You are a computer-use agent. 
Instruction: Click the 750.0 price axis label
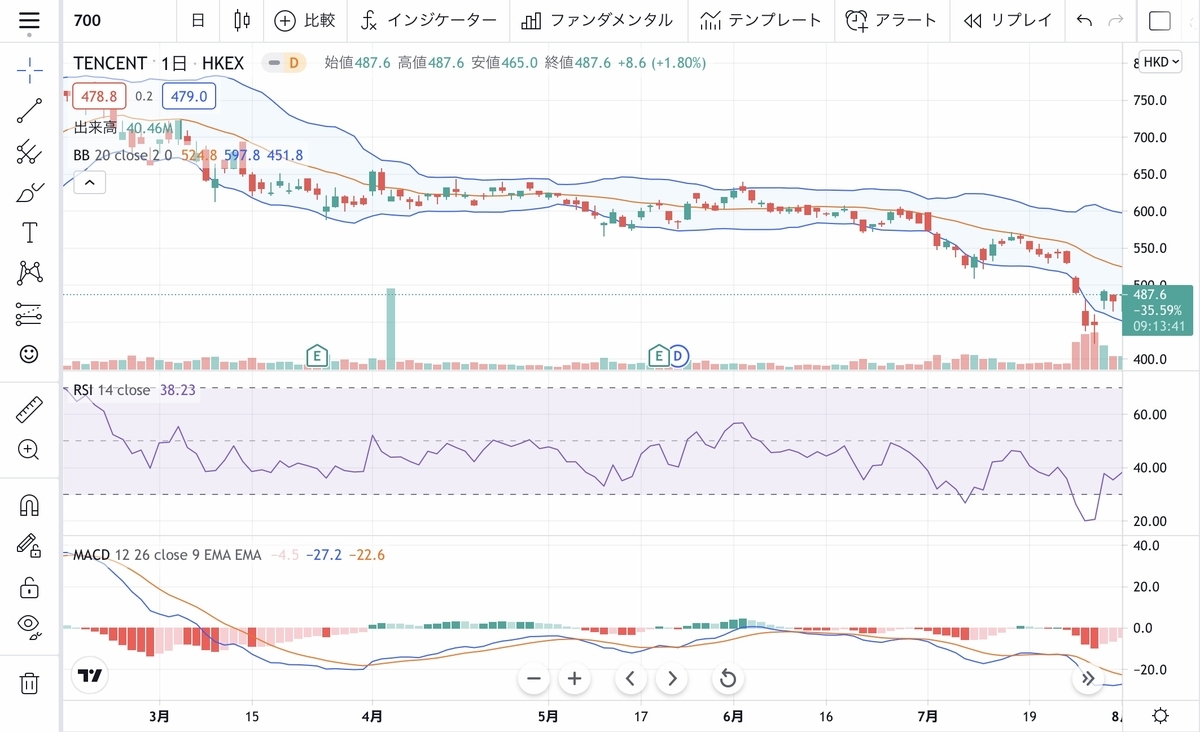(x=1151, y=100)
